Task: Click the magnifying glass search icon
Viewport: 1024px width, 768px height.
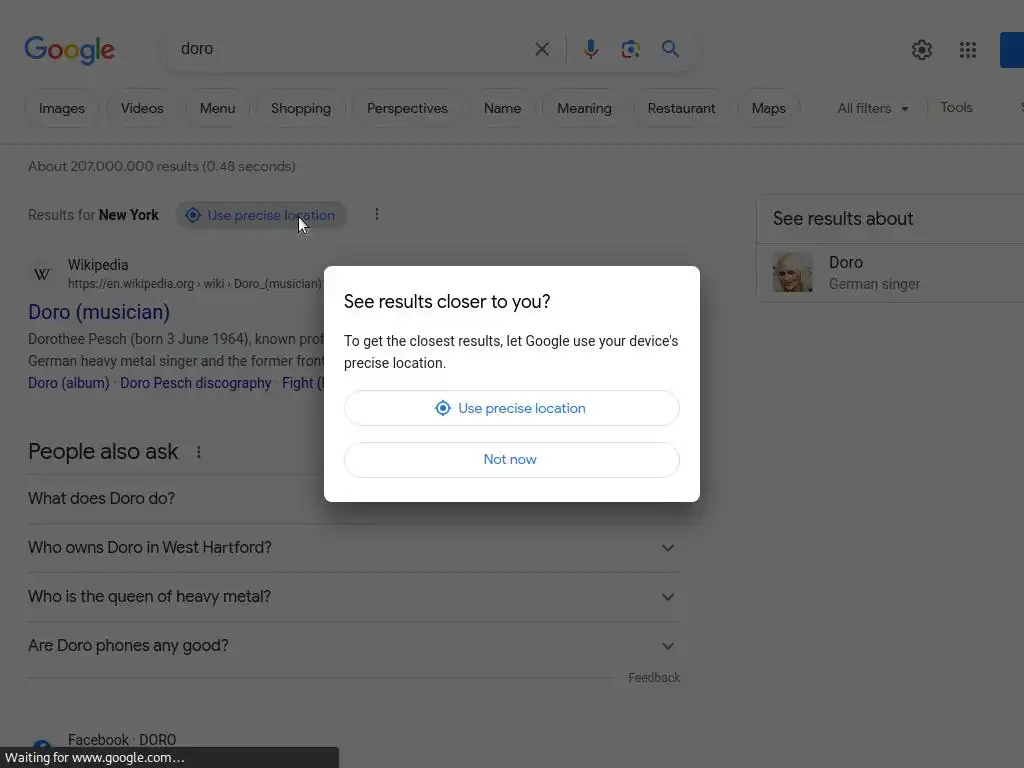Action: [x=670, y=49]
